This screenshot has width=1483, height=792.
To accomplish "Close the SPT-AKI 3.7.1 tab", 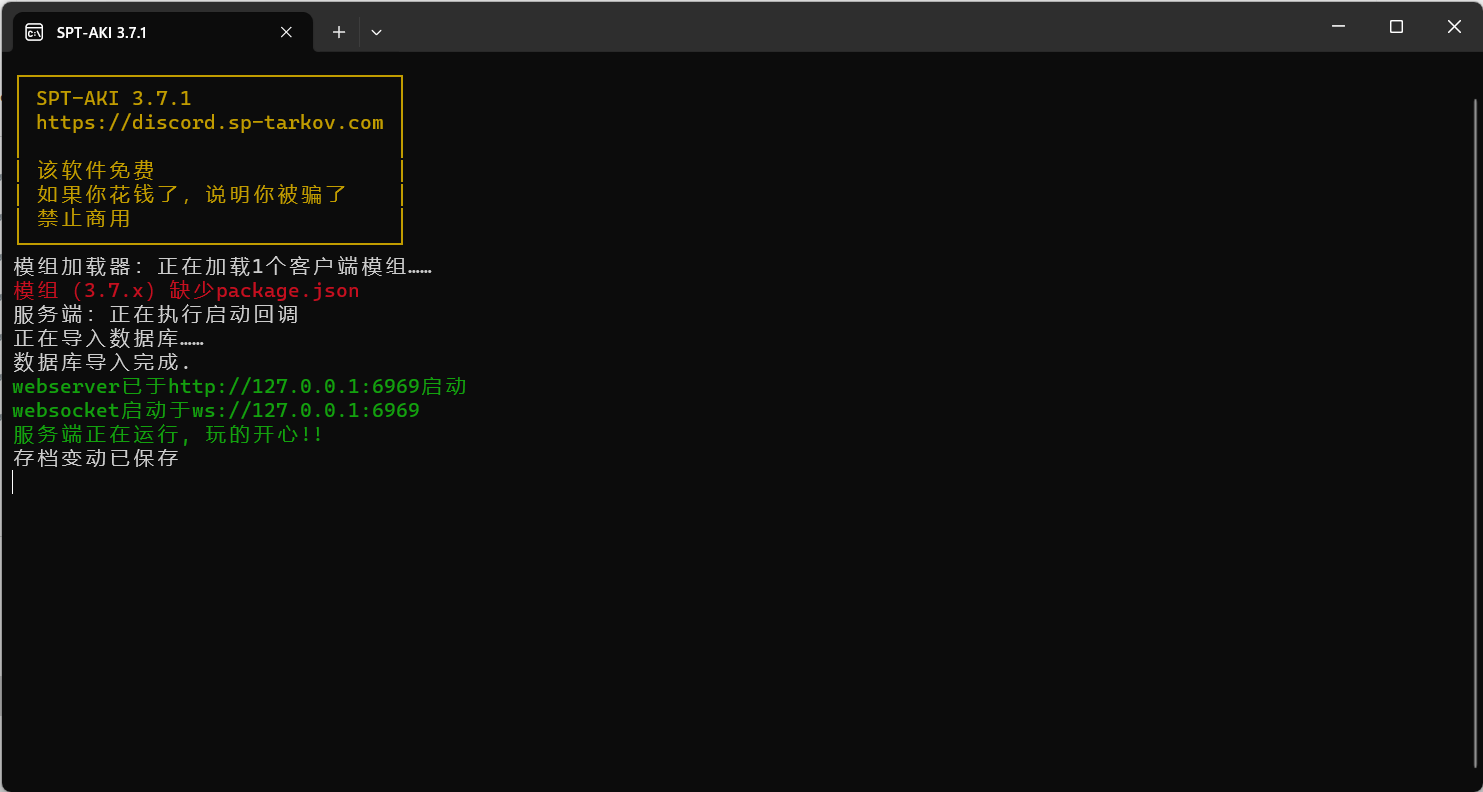I will (286, 32).
